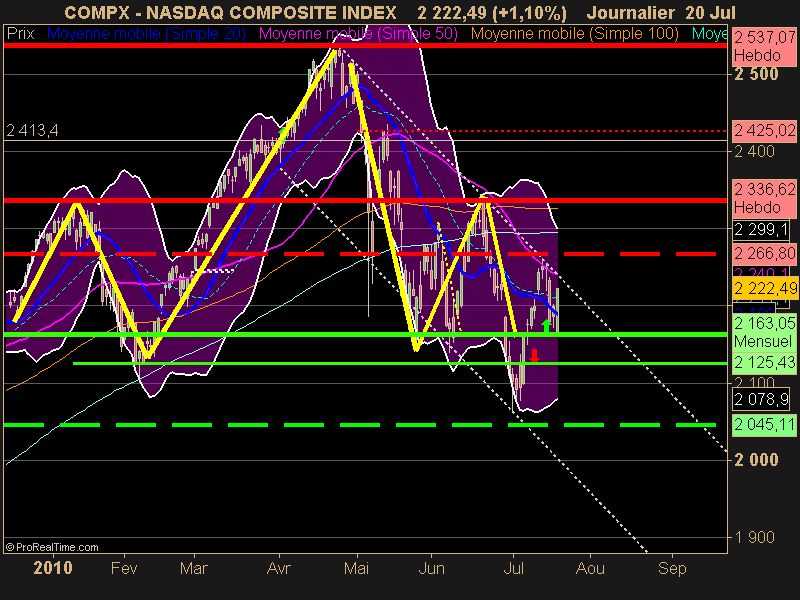
Task: Click the '2010' year label on time axis
Action: pos(53,568)
